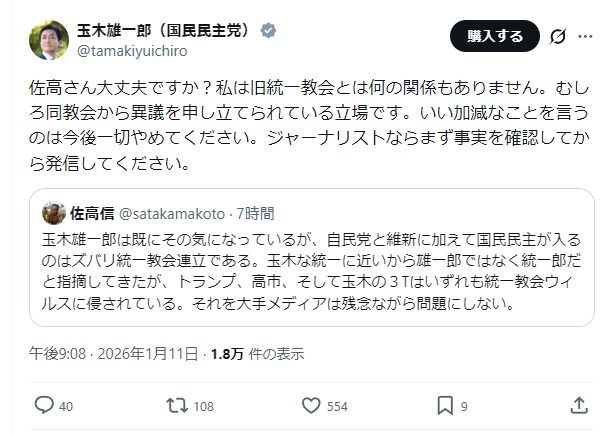The height and width of the screenshot is (434, 607).
Task: Open 玉木雄一郎's profile picture
Action: 49,39
